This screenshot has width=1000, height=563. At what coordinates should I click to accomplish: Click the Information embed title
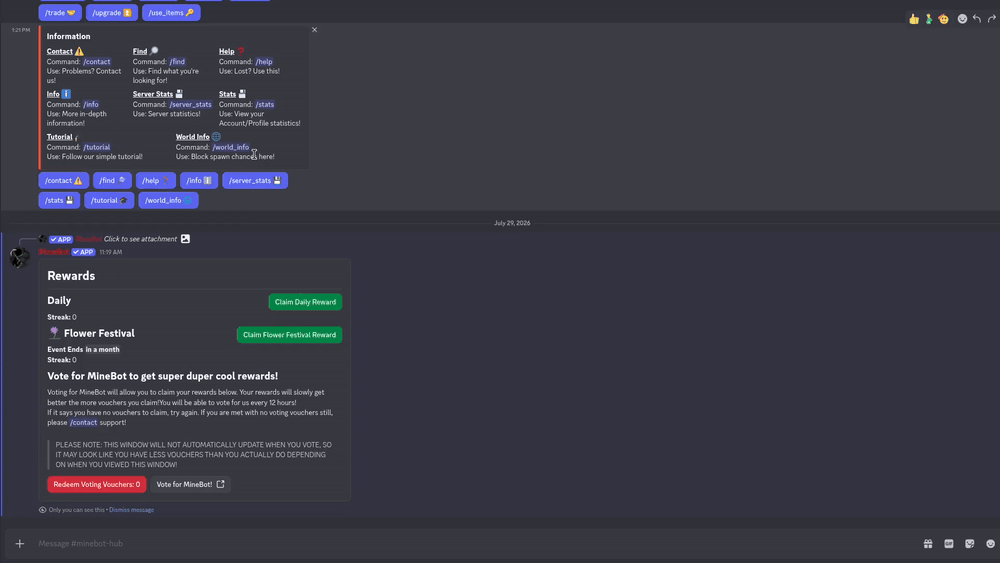(x=68, y=36)
